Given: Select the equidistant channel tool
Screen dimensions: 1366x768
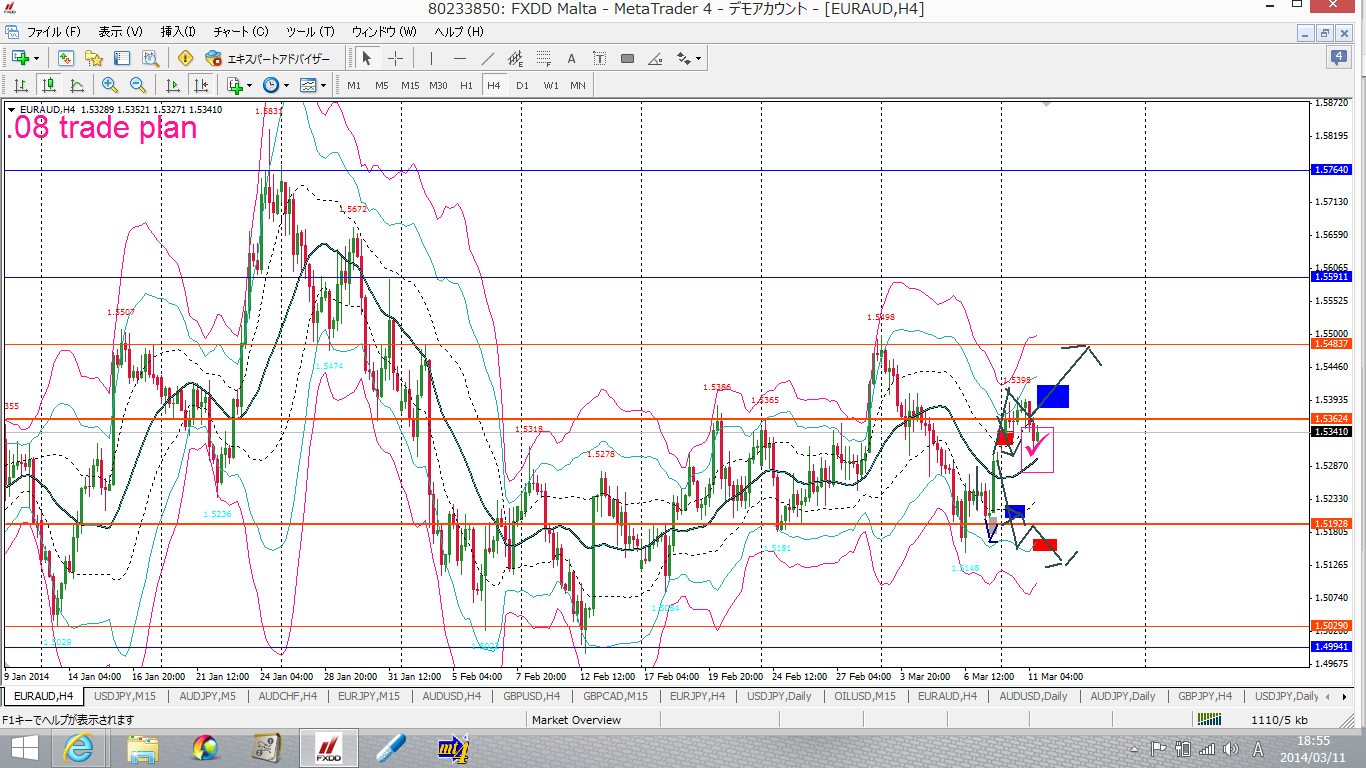Looking at the screenshot, I should click(x=515, y=58).
